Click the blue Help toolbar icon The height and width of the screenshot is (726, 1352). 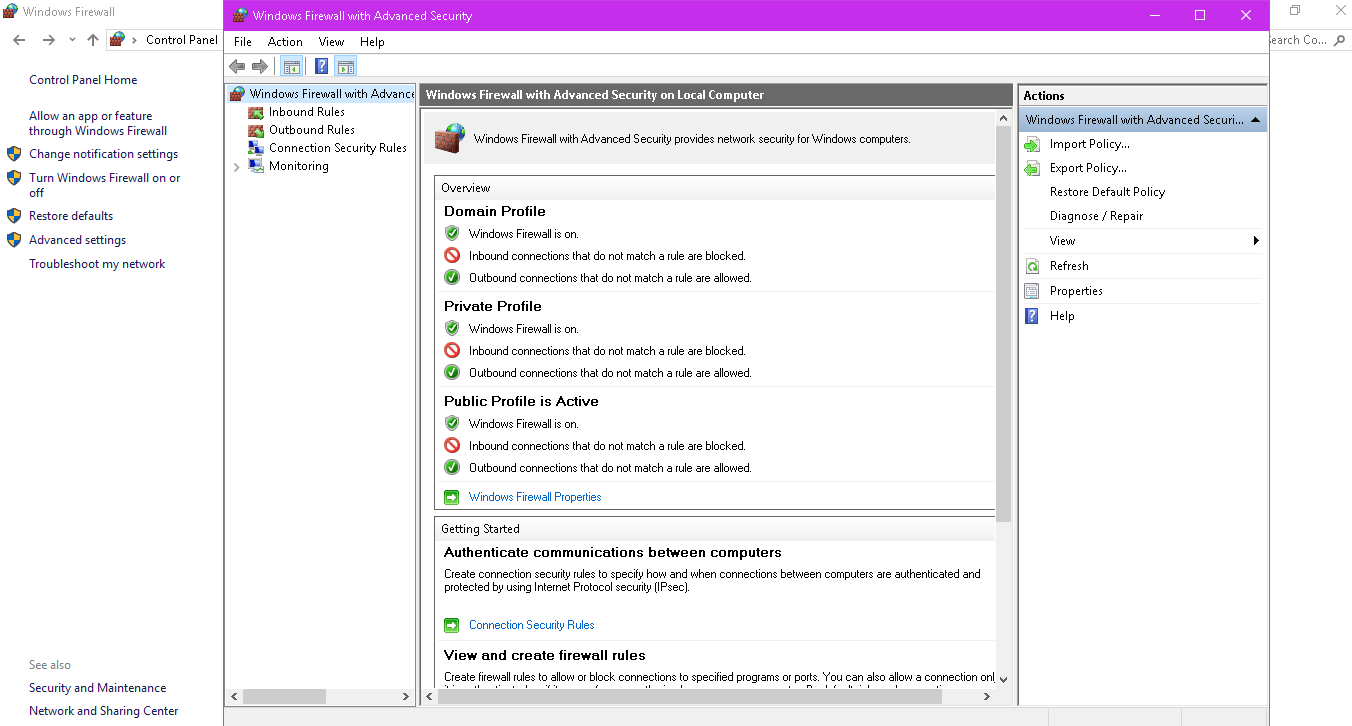click(x=321, y=67)
